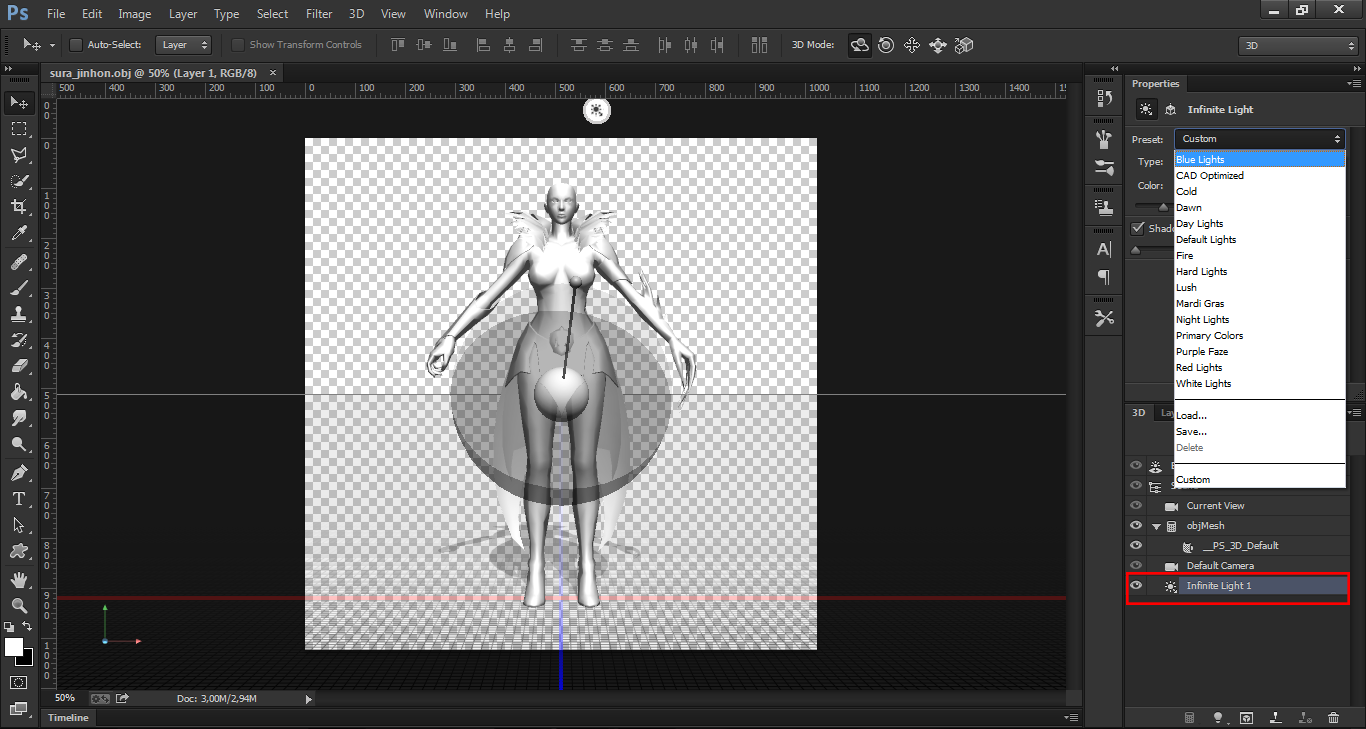Open the workspace switcher showing 3D

pos(1297,45)
